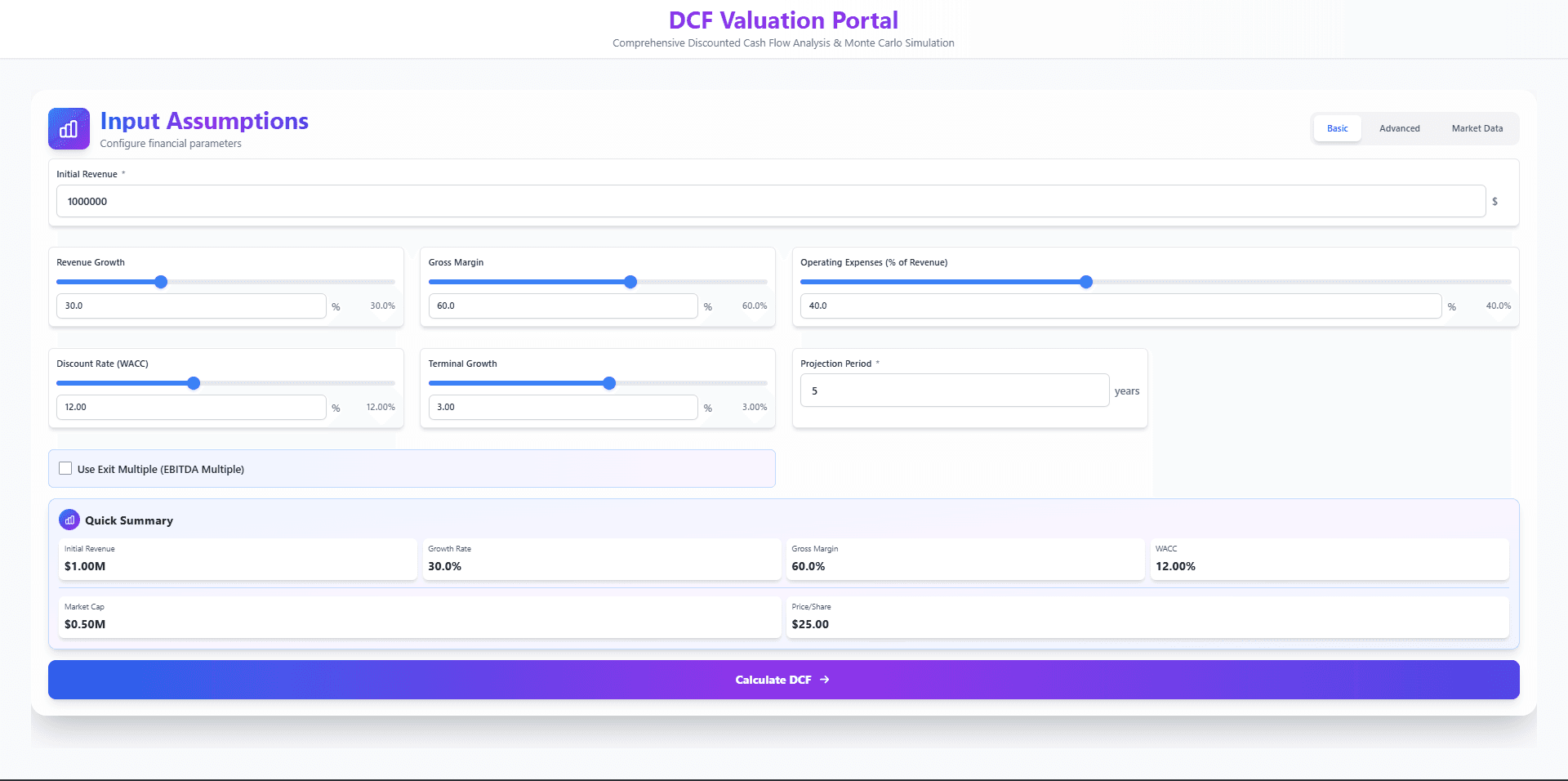Click the Gross Margin percentage input
Screen dimensions: 1568x781
(563, 306)
